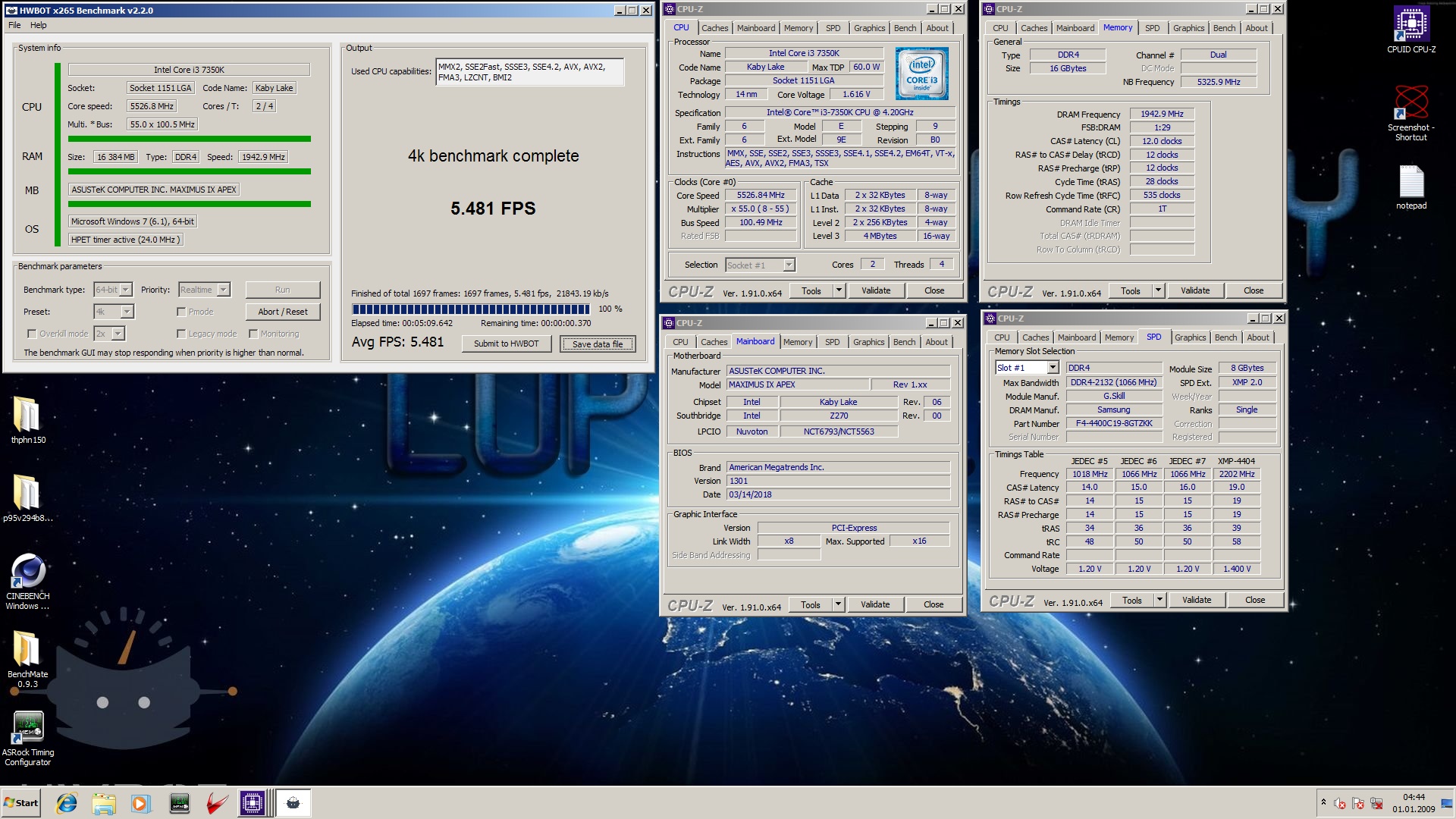Screen dimensions: 1456x819
Task: Open Windows Explorer from taskbar
Action: [104, 803]
